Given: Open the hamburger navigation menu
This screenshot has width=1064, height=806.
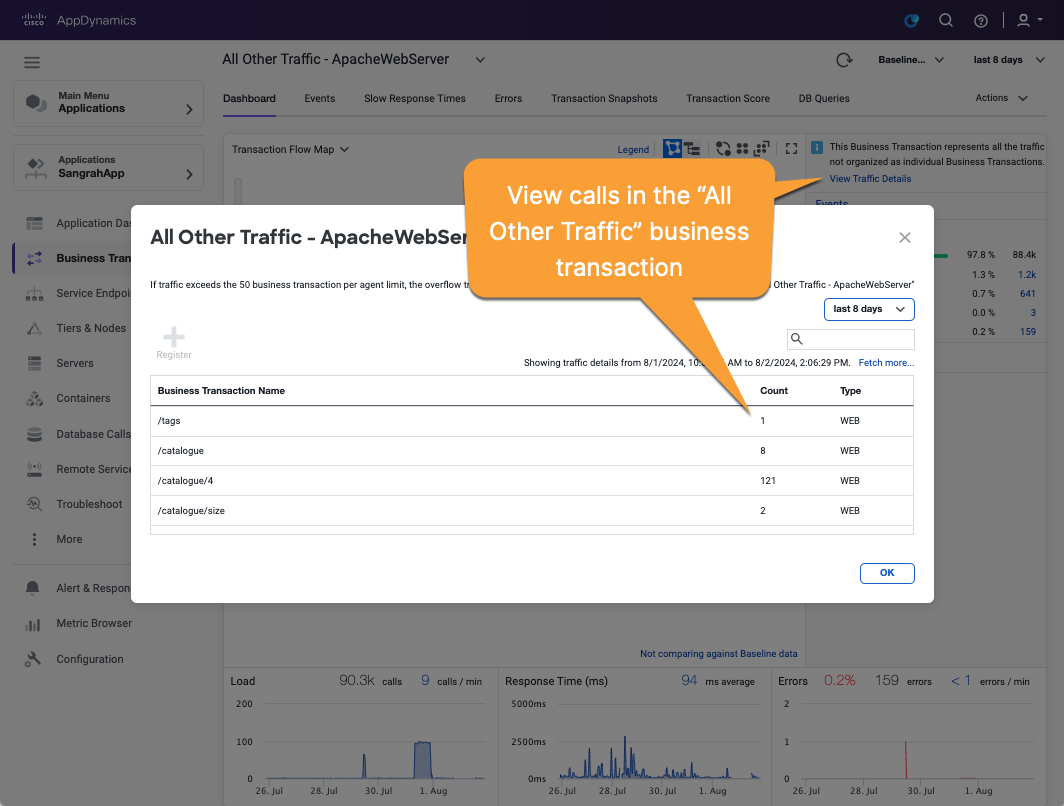Looking at the screenshot, I should point(32,62).
